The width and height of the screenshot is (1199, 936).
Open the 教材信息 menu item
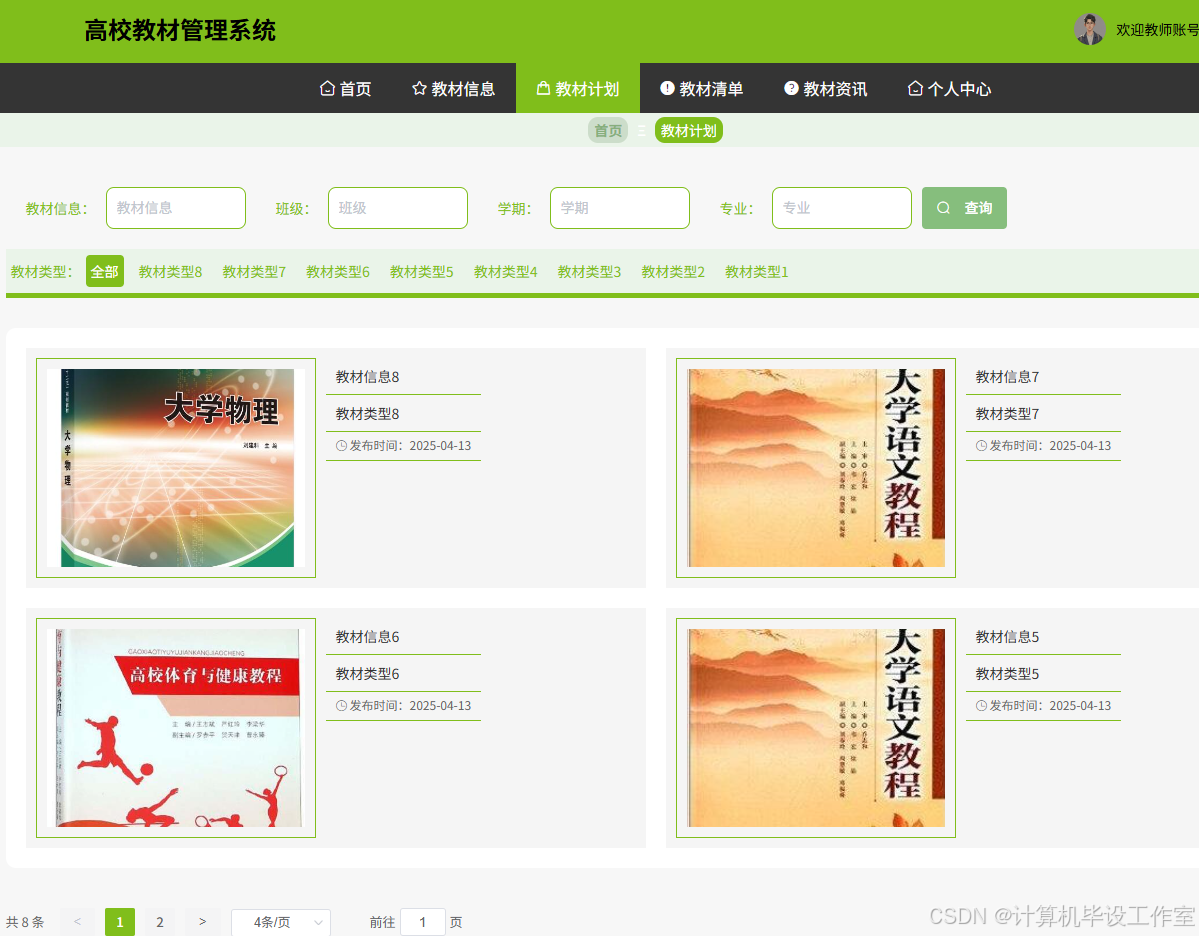click(x=453, y=89)
